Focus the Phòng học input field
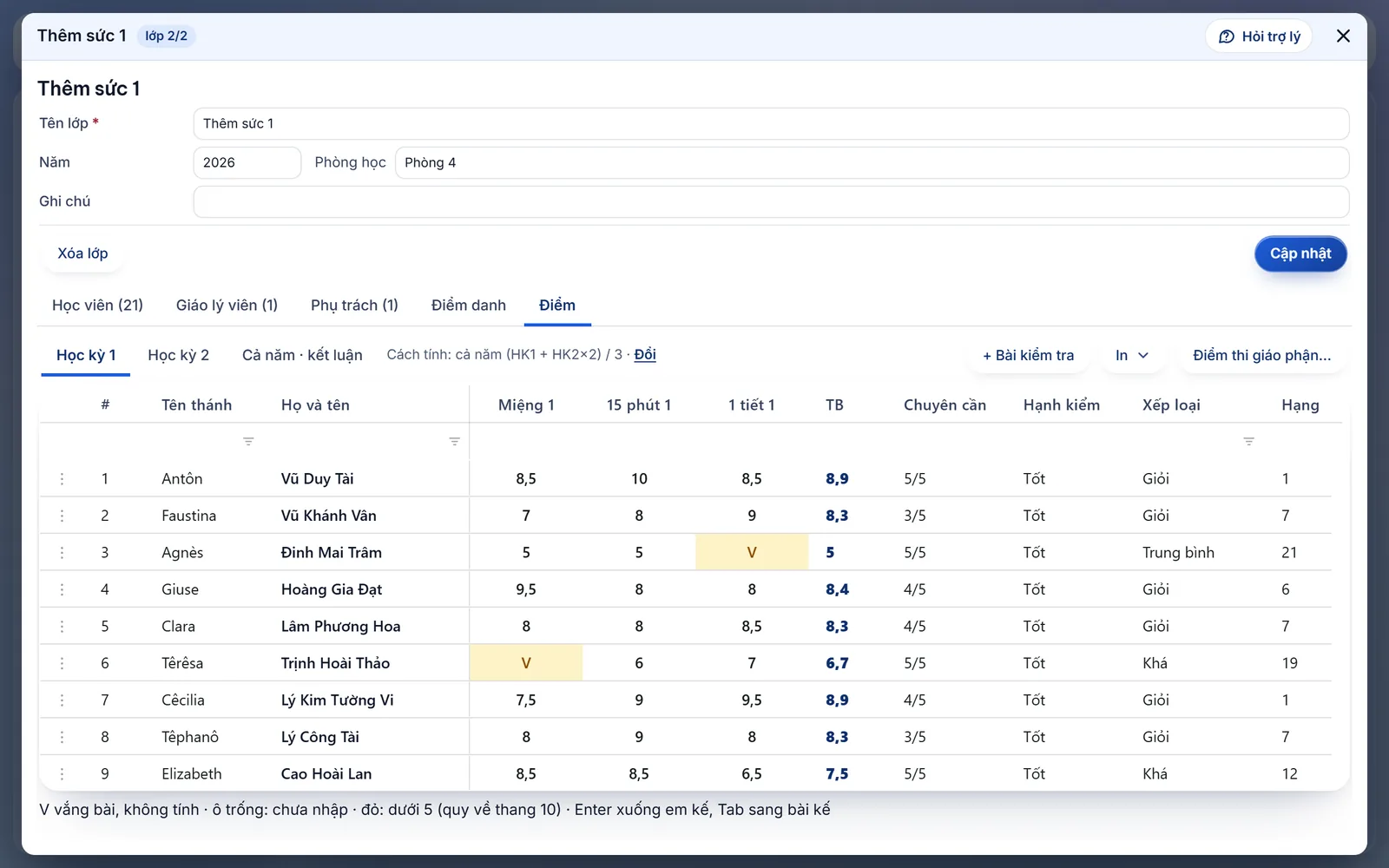Screen dimensions: 1389x868 point(872,162)
